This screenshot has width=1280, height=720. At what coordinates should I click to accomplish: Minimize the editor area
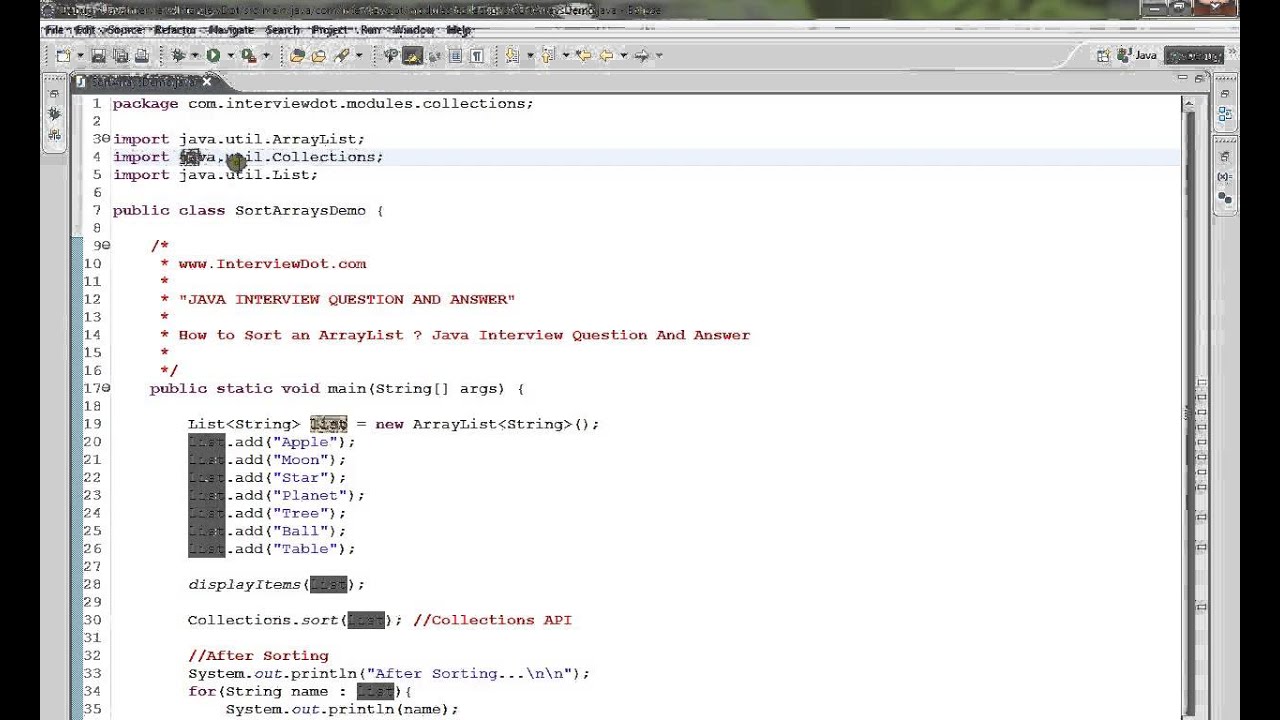click(x=1182, y=77)
